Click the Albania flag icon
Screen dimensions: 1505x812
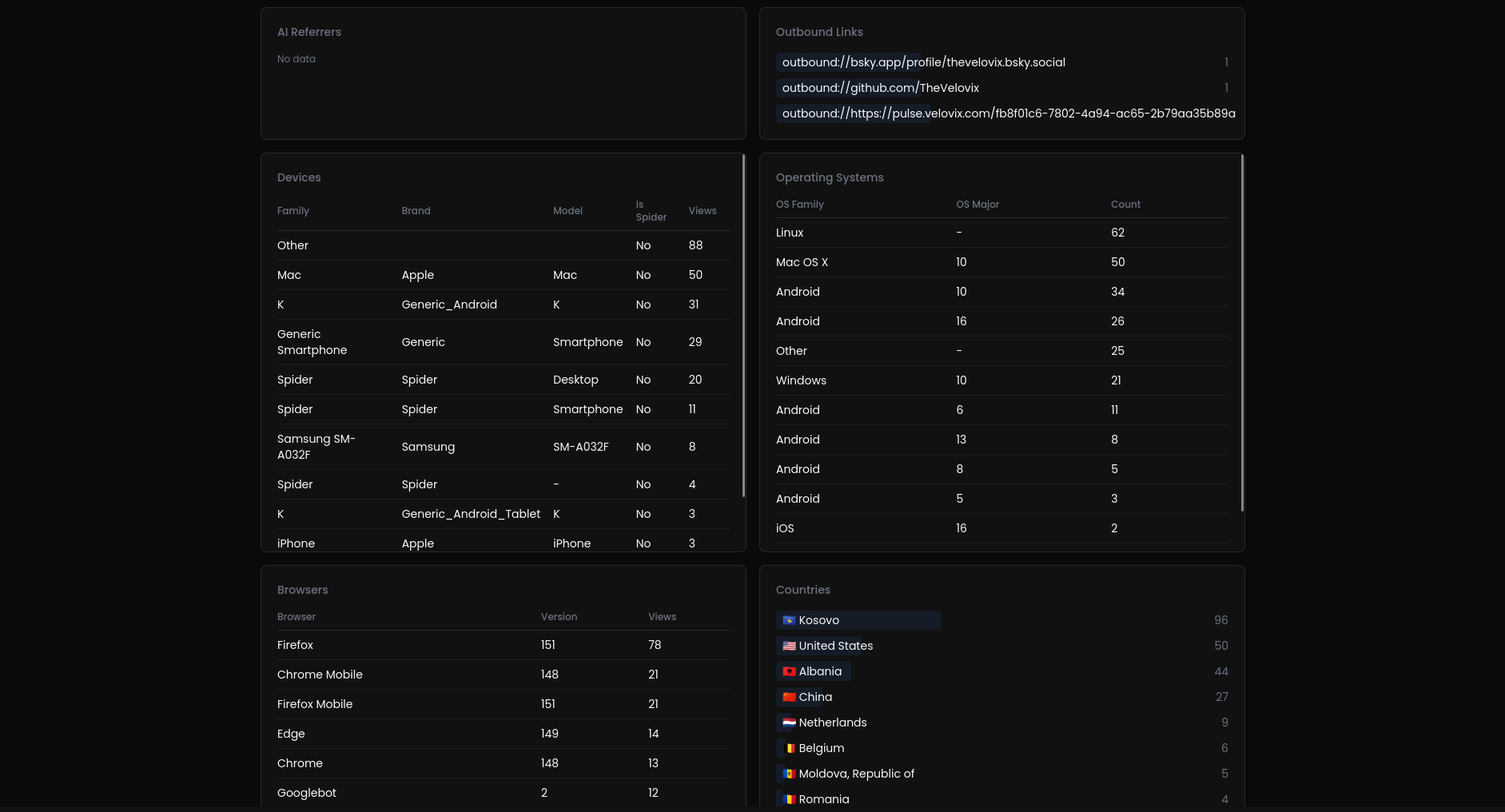(789, 671)
